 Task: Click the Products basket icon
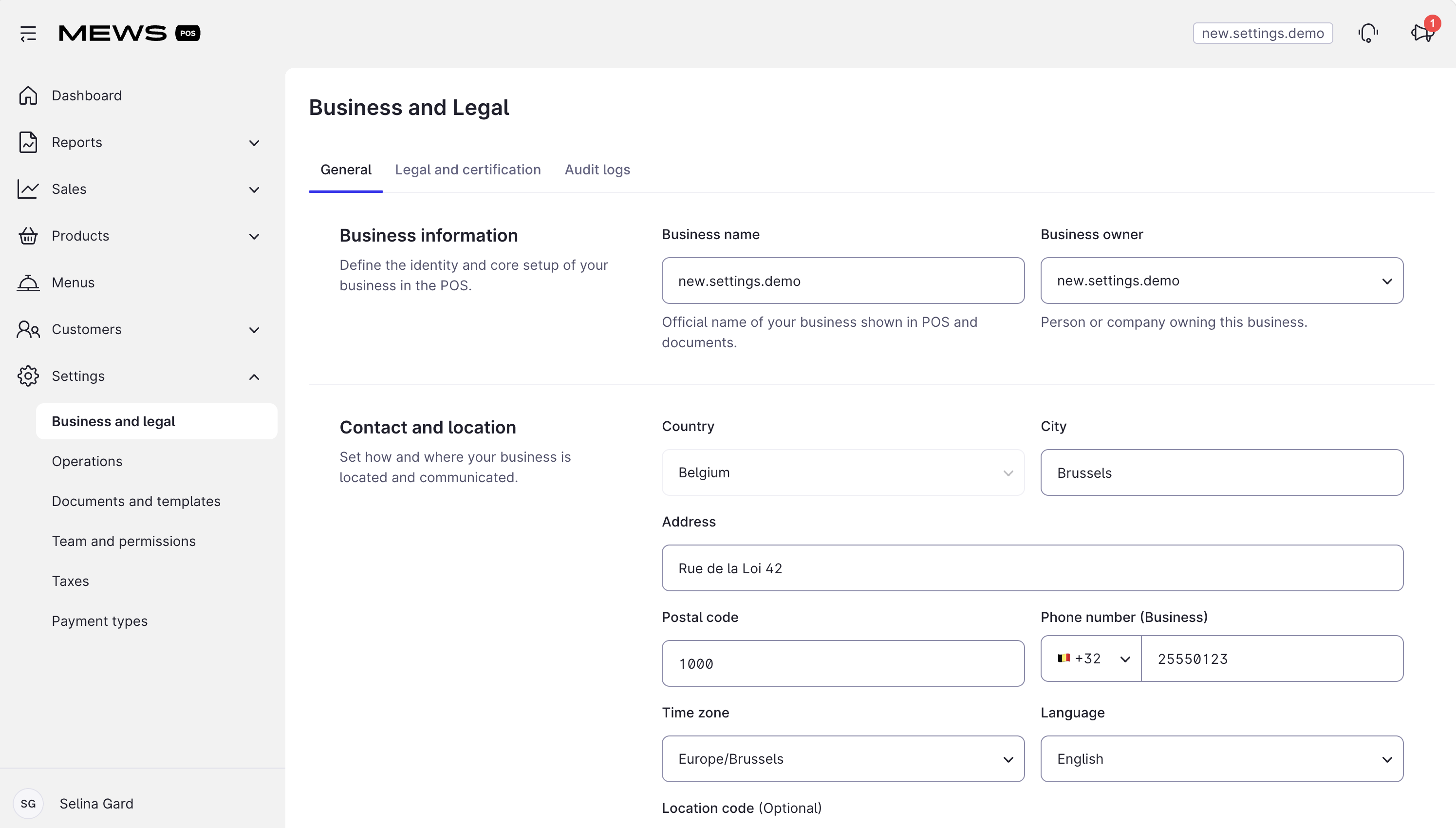pos(28,236)
